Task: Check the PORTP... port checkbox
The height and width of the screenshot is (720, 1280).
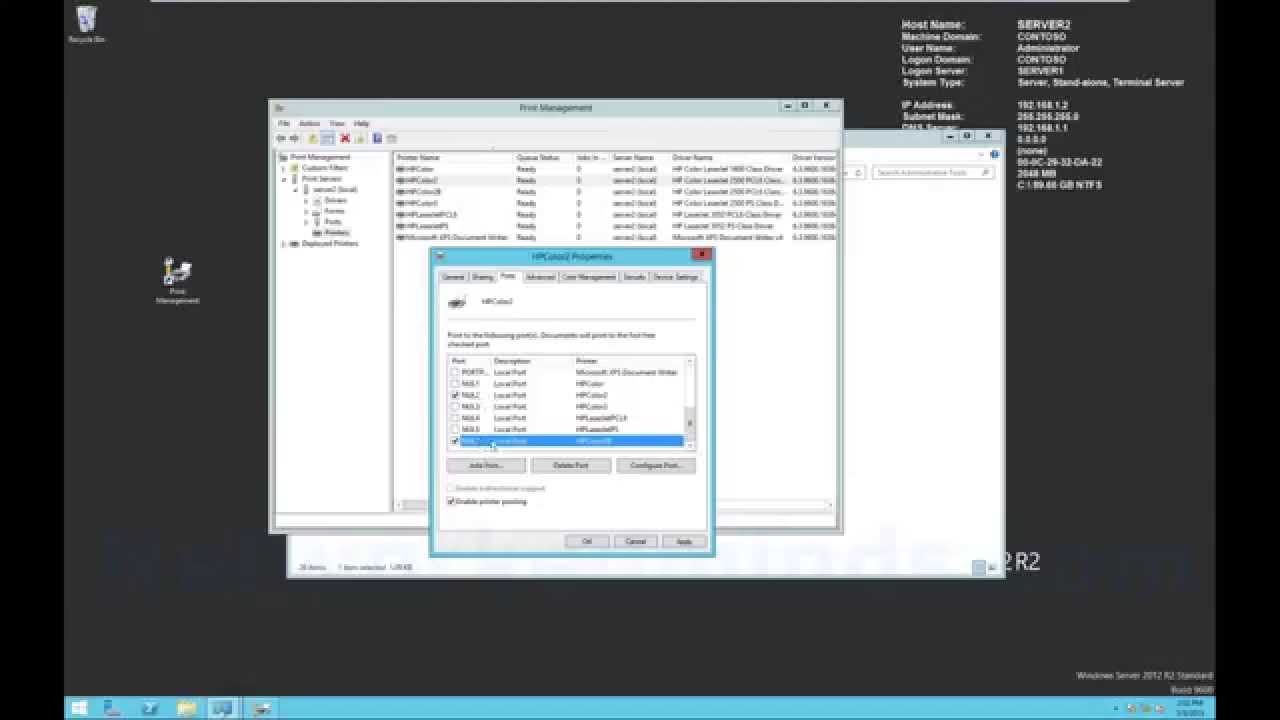Action: 455,372
